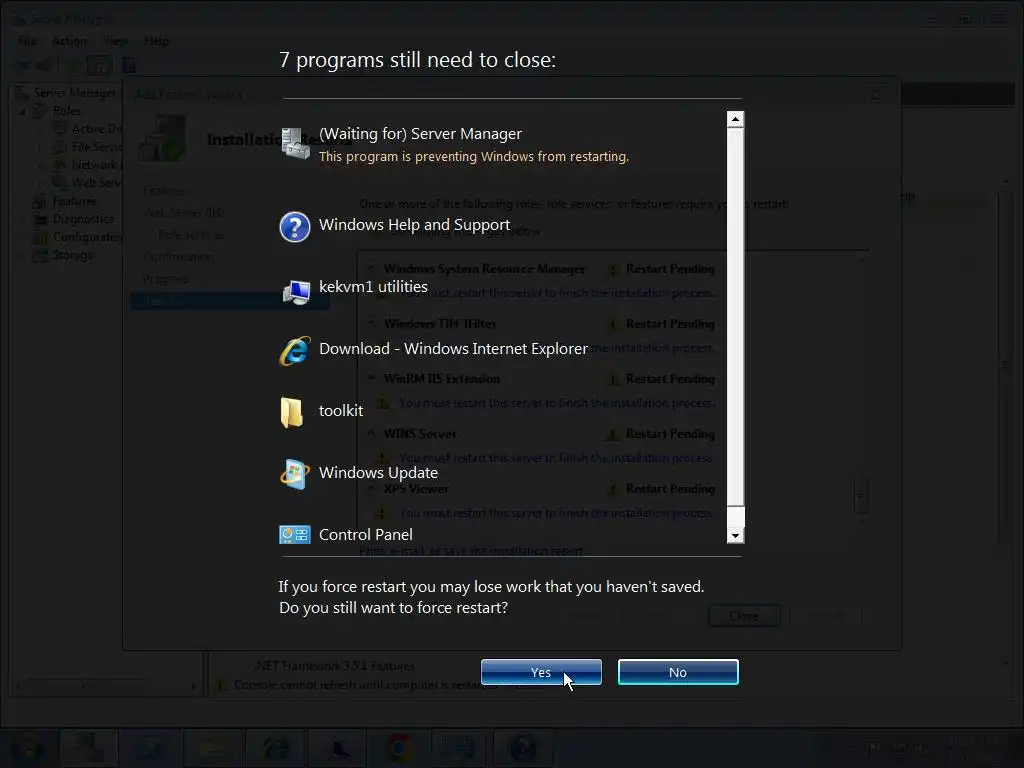Click the Windows Help and Support question-mark icon
The height and width of the screenshot is (768, 1024).
point(295,227)
